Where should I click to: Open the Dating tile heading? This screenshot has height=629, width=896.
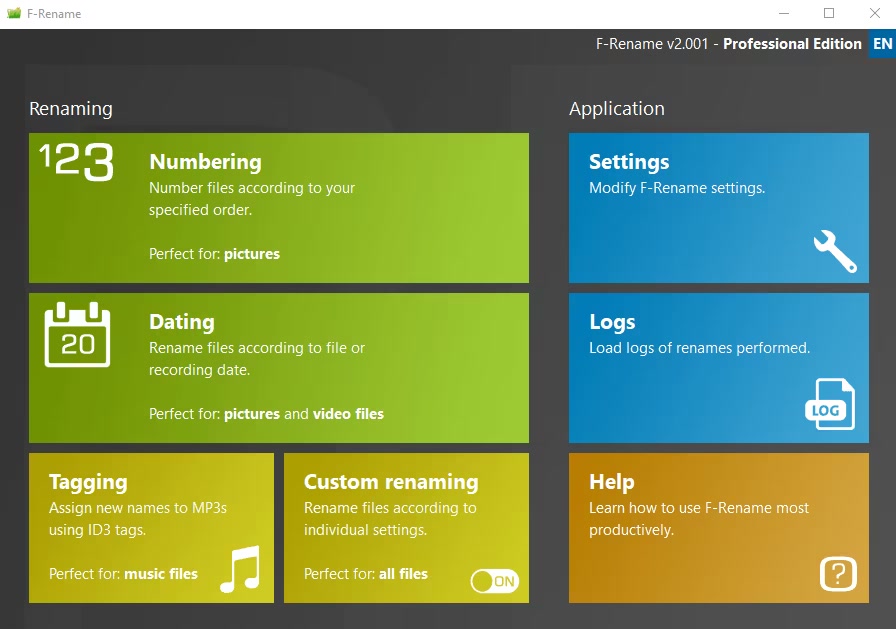(x=182, y=322)
